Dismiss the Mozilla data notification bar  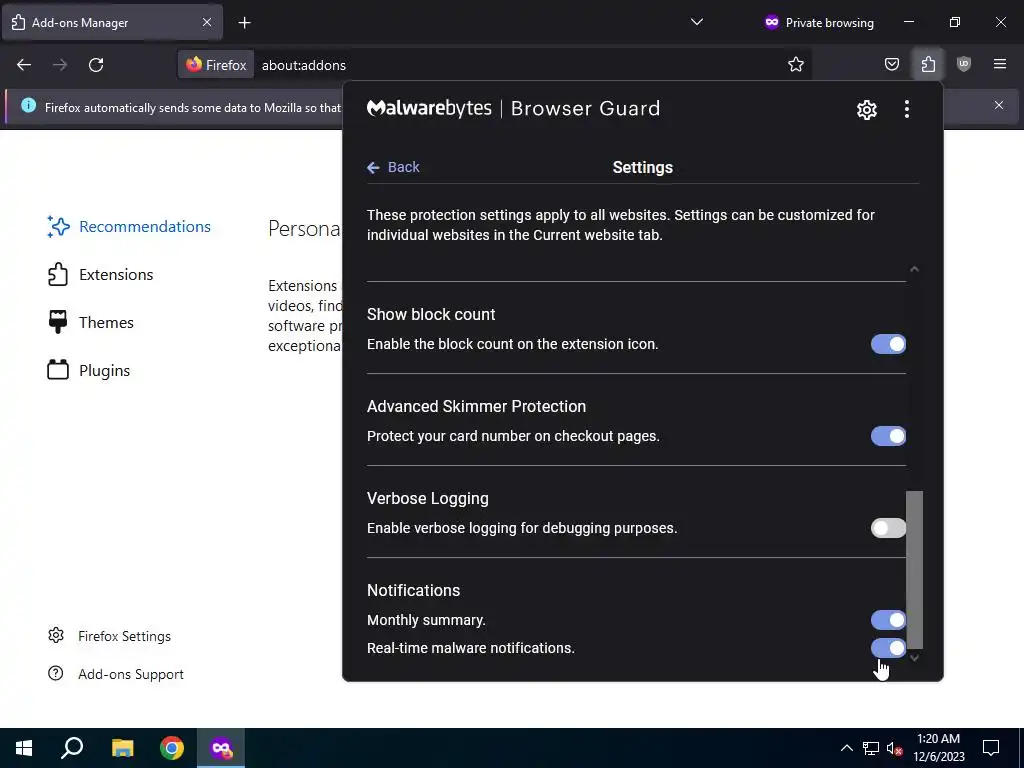point(999,105)
